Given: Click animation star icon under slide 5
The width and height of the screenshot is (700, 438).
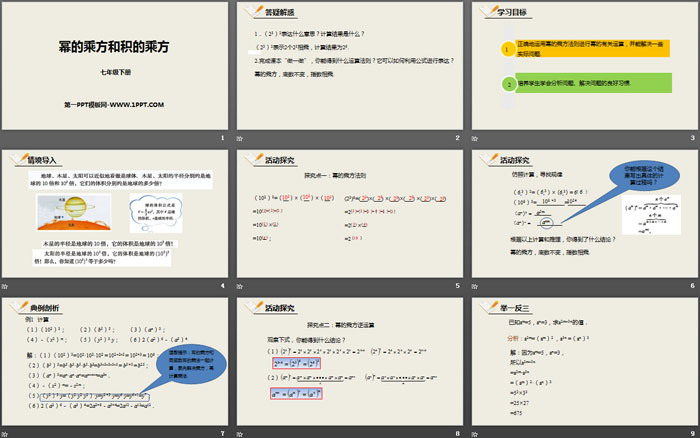Looking at the screenshot, I should click(x=240, y=286).
